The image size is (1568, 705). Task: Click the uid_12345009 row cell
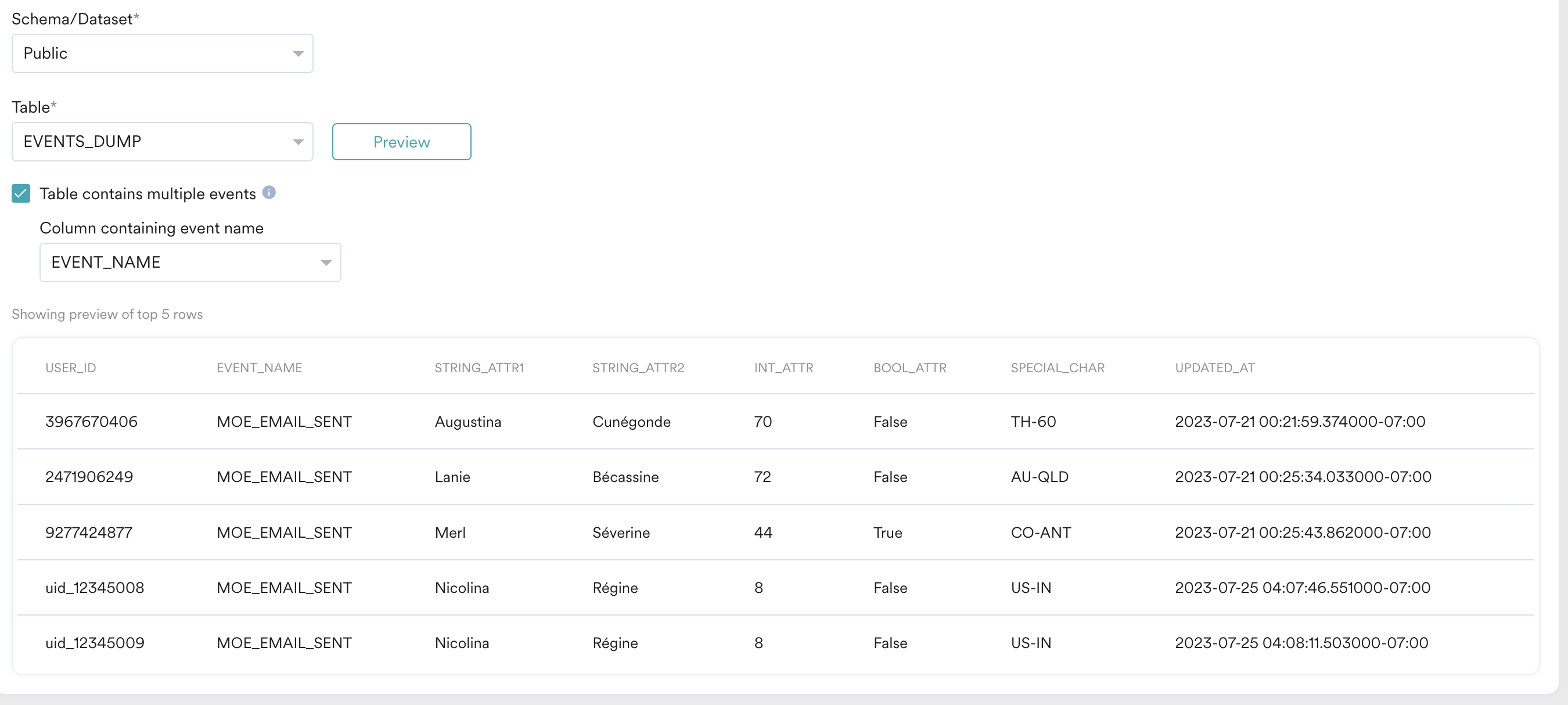coord(94,643)
